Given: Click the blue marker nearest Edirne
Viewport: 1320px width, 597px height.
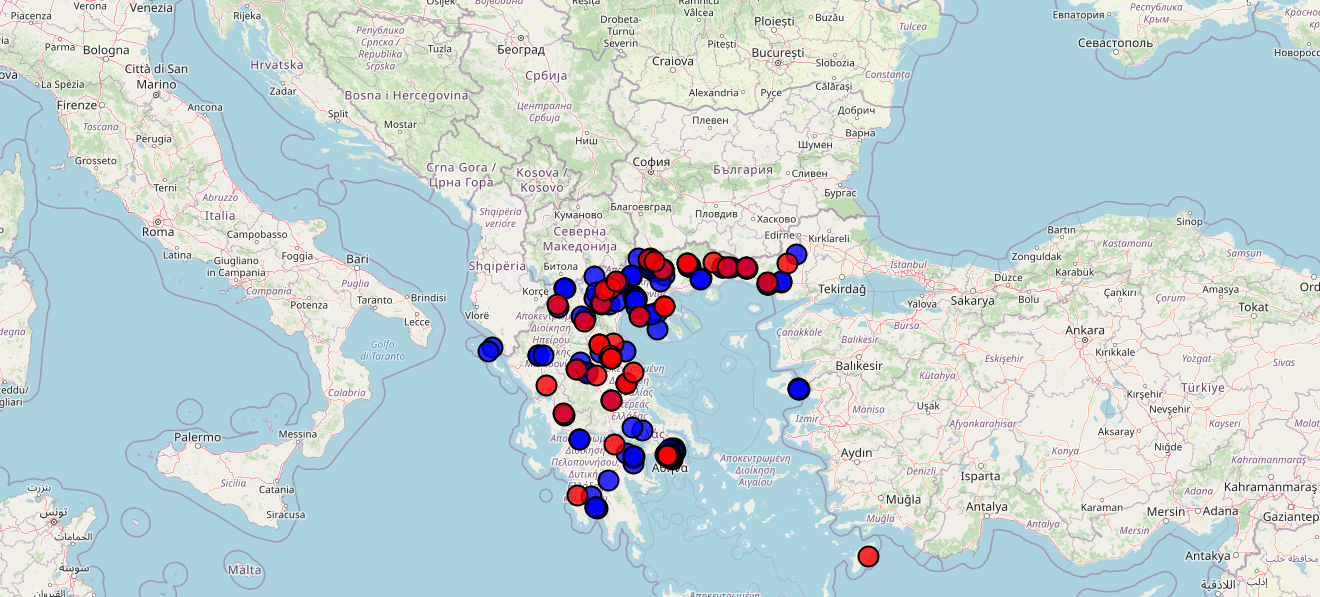Looking at the screenshot, I should click(796, 254).
